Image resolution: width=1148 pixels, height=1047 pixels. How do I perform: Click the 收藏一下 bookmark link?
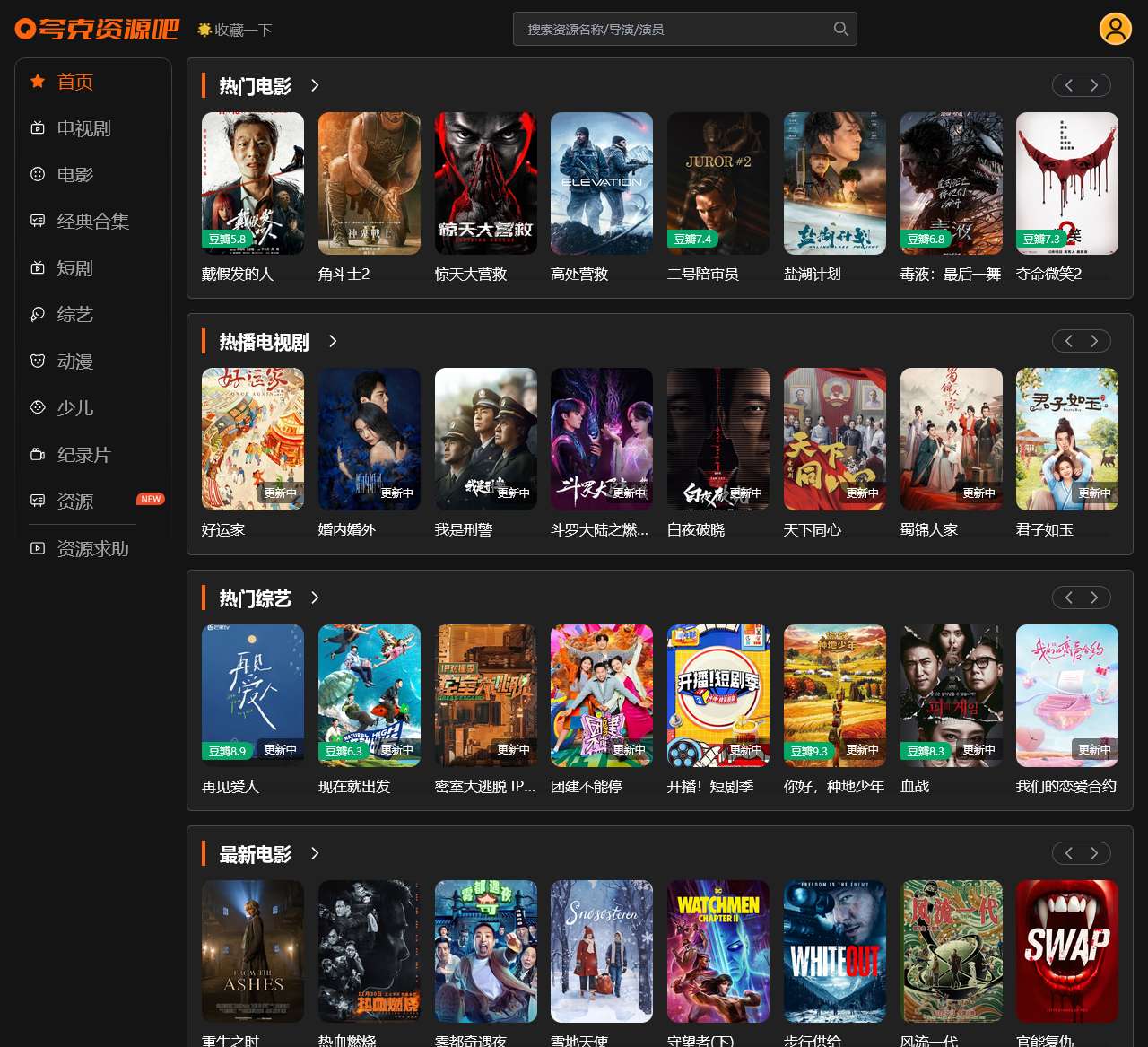point(243,30)
